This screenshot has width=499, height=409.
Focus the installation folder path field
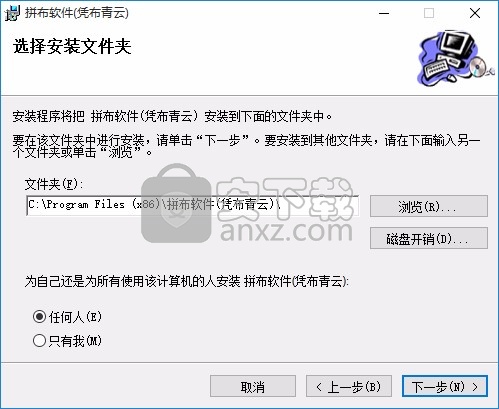[x=193, y=205]
